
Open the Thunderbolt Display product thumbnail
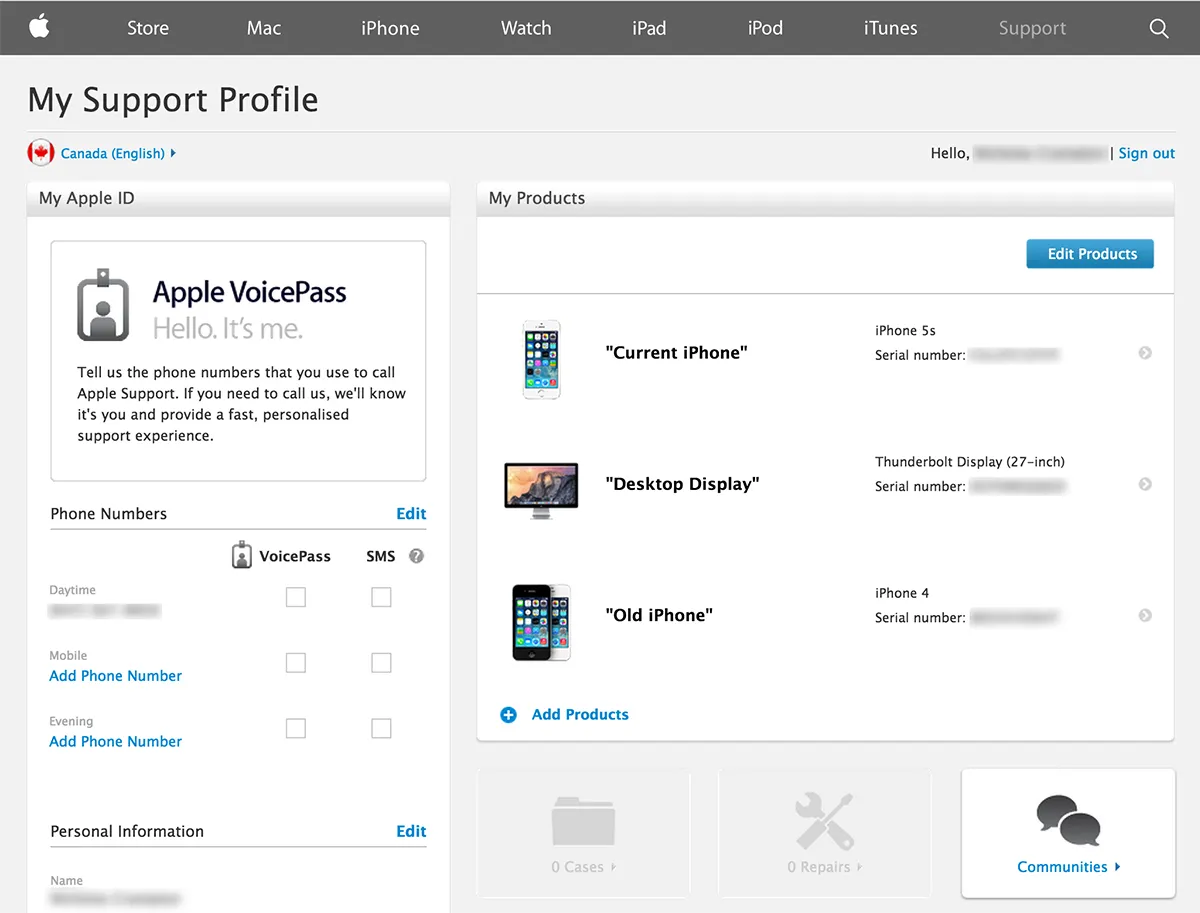pos(541,490)
